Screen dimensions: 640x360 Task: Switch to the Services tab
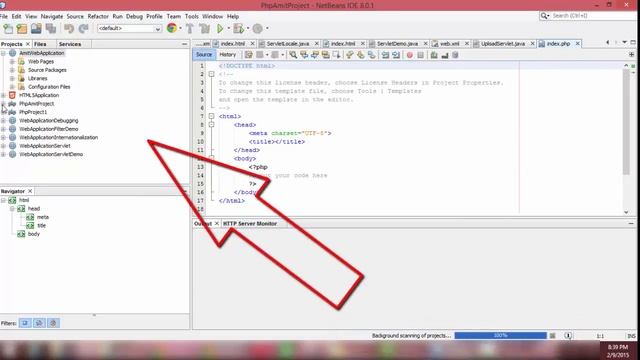click(x=70, y=44)
